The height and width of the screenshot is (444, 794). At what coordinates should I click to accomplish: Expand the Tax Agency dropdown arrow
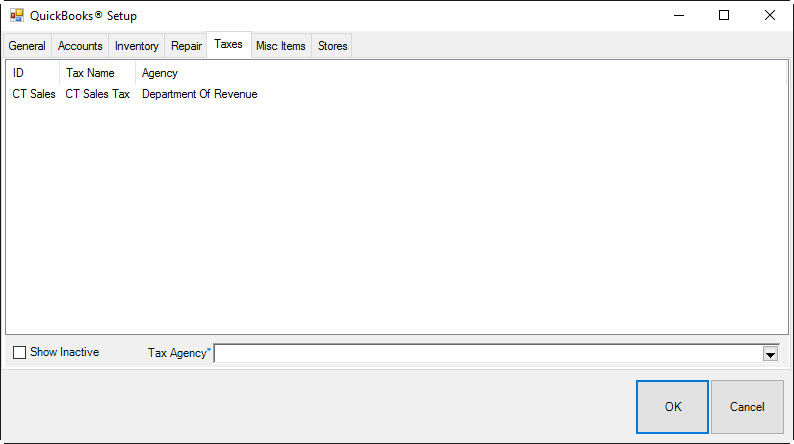(x=770, y=354)
